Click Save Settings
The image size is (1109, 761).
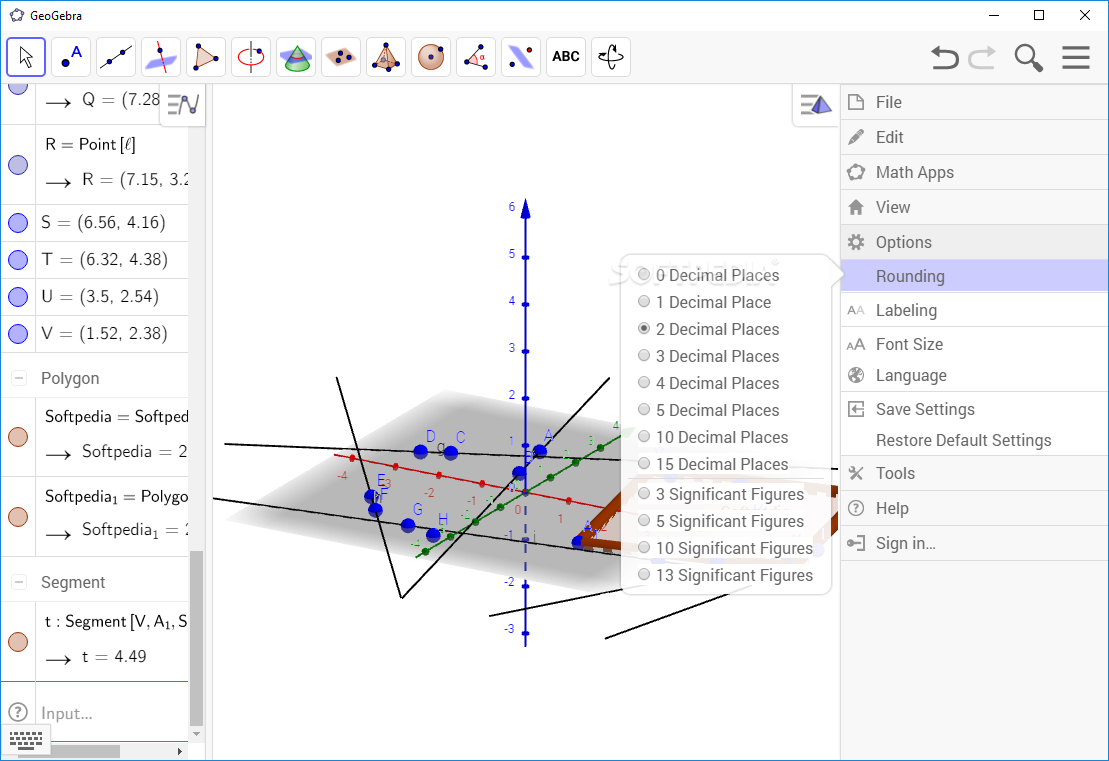(x=975, y=409)
